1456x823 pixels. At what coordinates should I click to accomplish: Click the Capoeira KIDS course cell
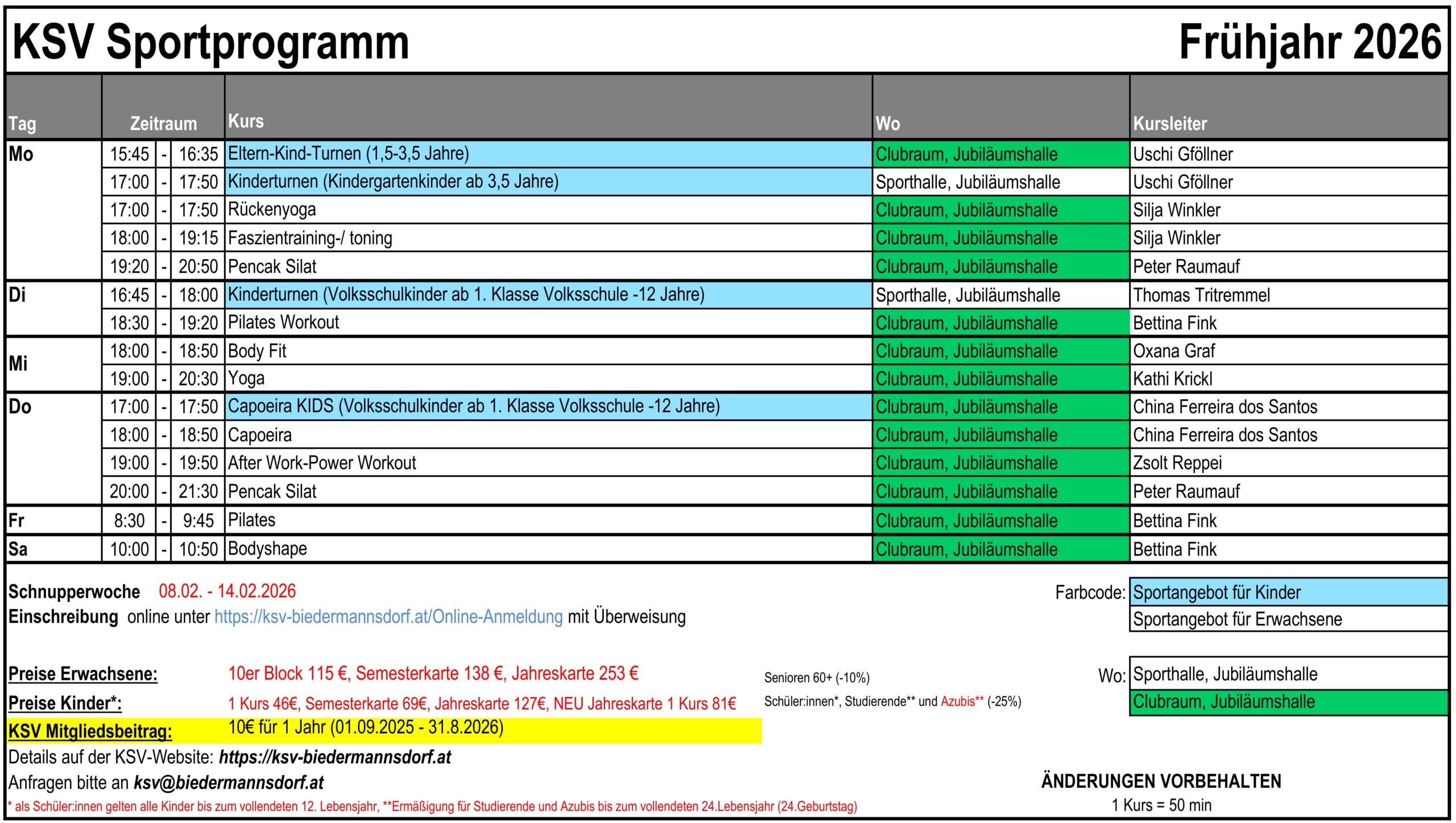point(548,406)
